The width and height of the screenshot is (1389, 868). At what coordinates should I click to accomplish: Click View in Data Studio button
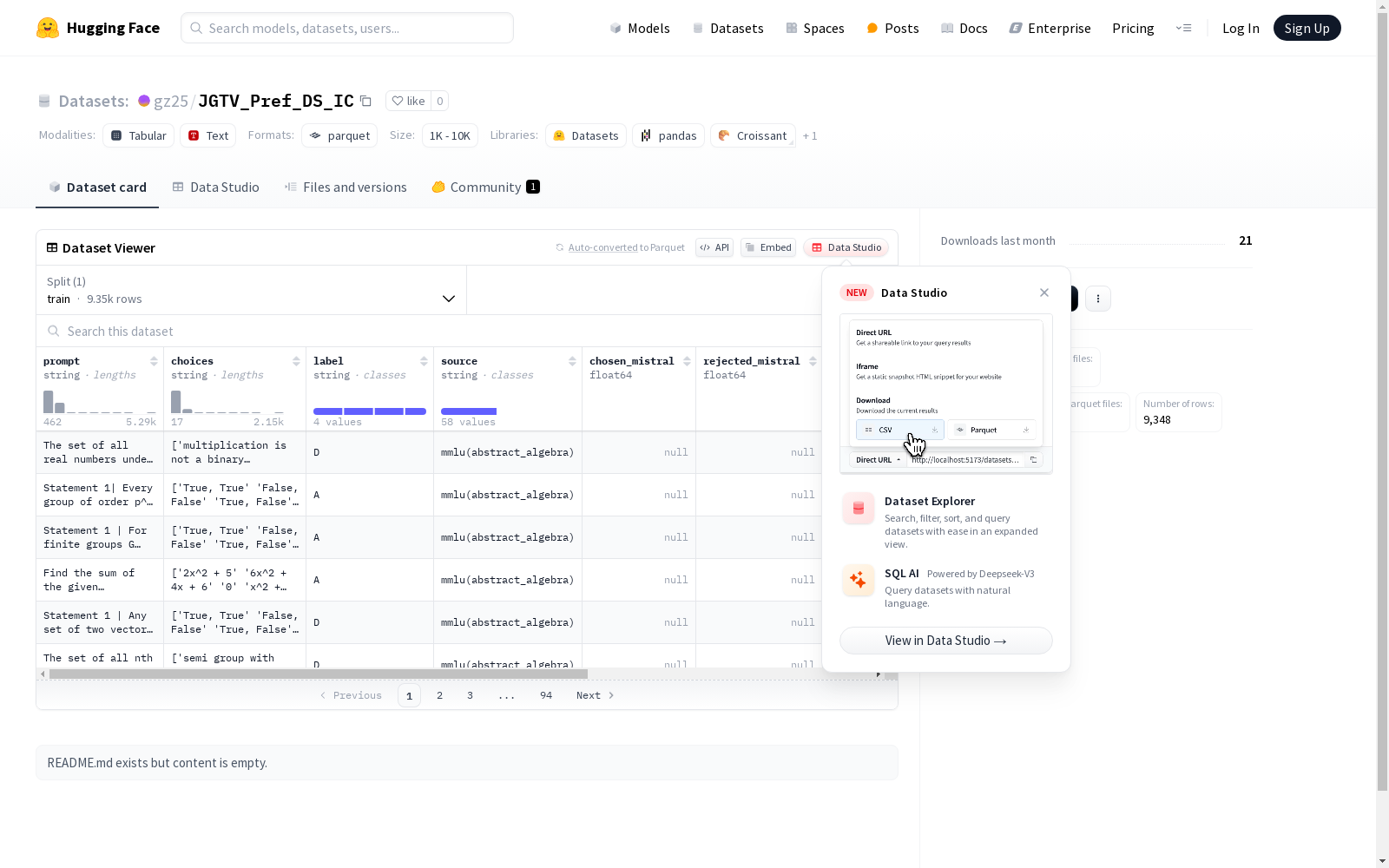tap(946, 641)
